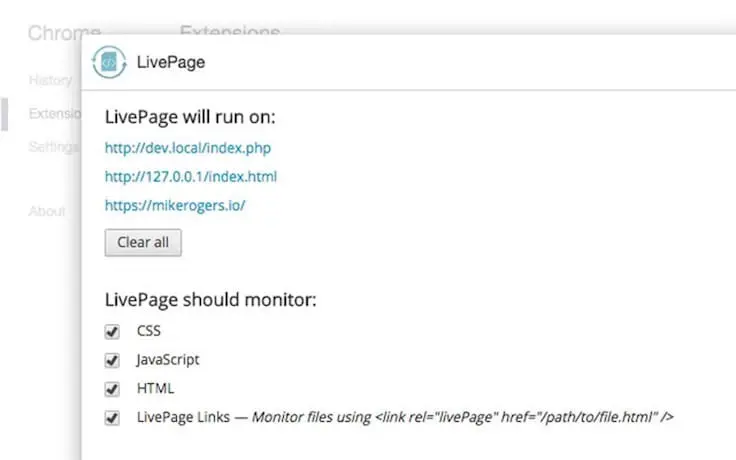This screenshot has width=736, height=460.
Task: Disable the LivePage Links checkbox
Action: (112, 417)
